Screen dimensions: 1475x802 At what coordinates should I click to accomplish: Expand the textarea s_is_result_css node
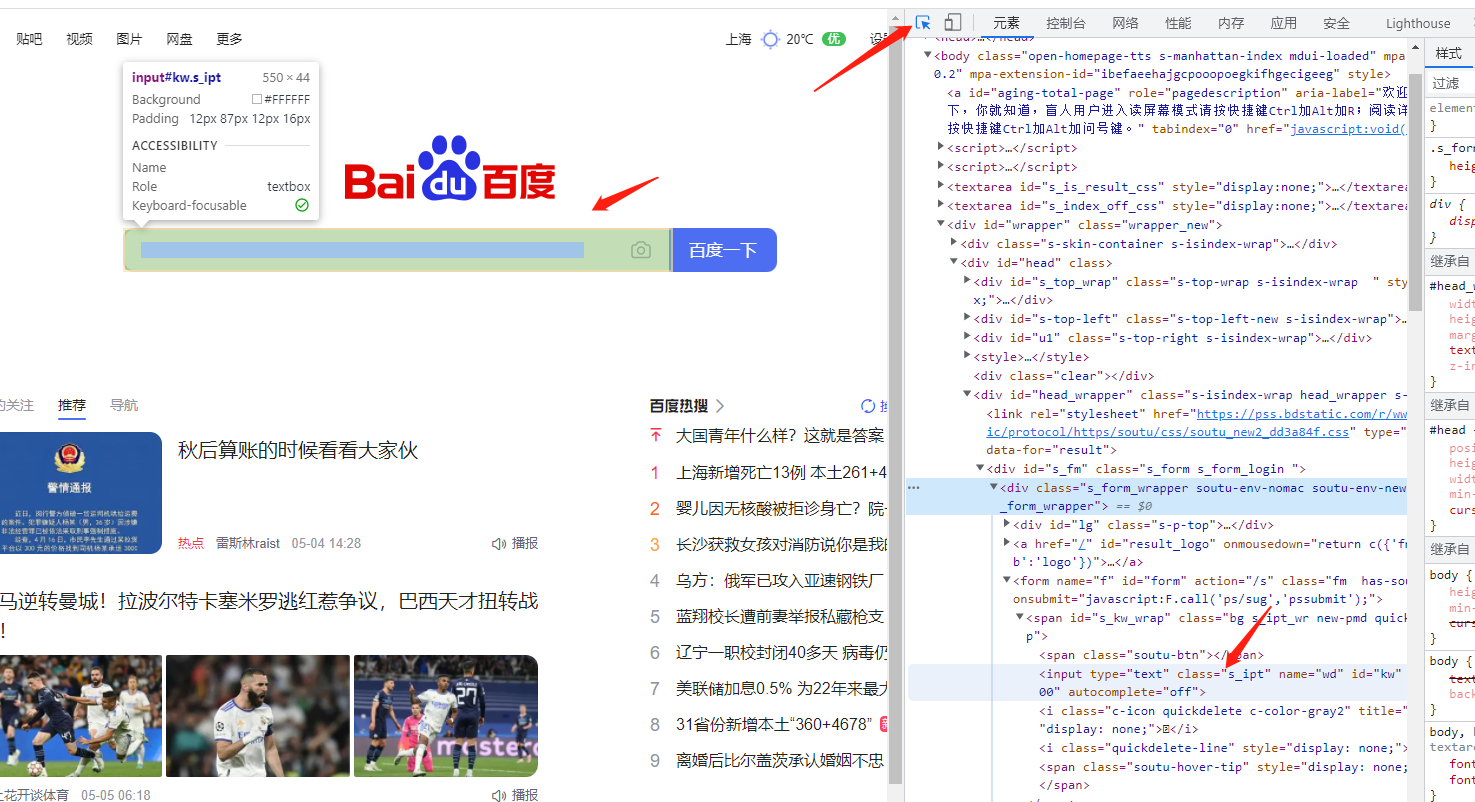[x=940, y=186]
